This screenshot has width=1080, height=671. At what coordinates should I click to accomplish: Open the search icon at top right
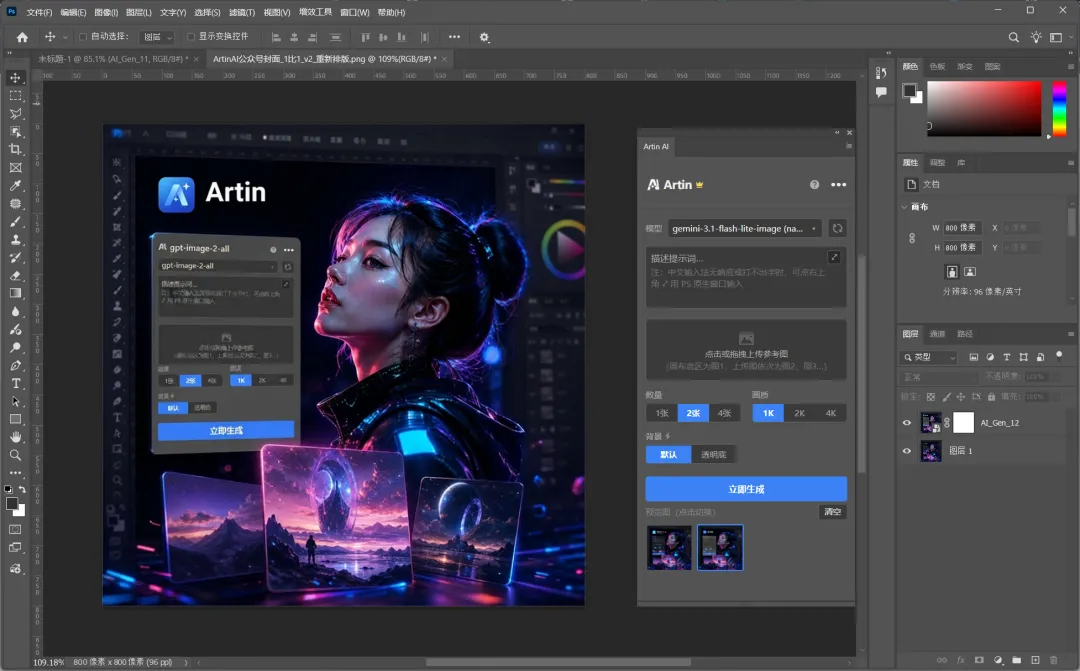click(x=1014, y=37)
